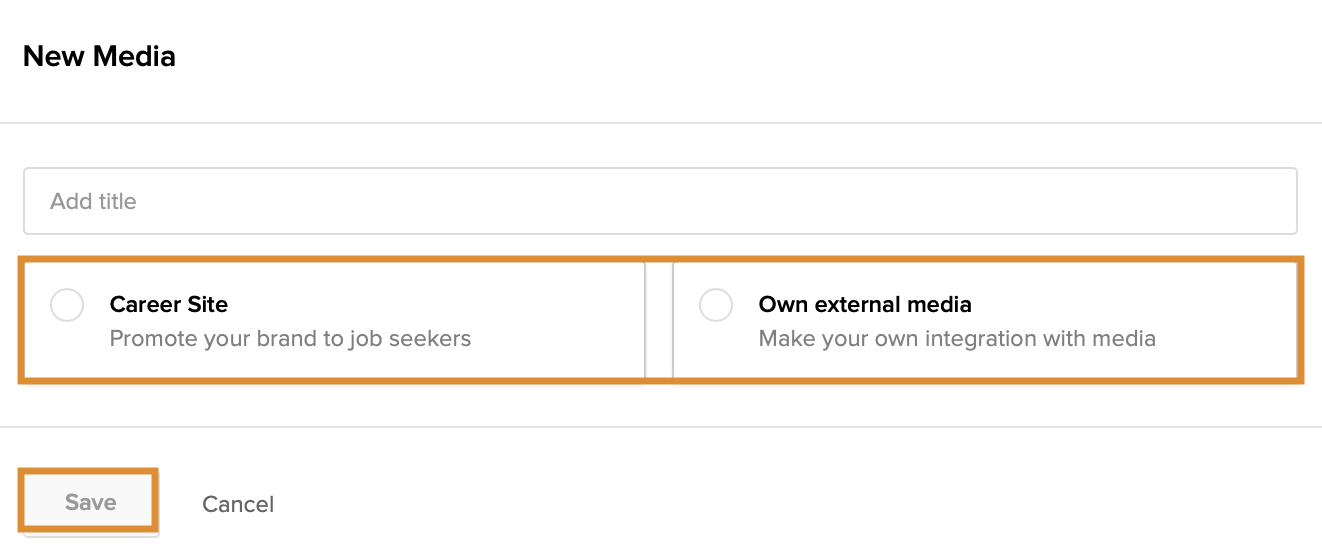Choose the Career Site media type card
The image size is (1322, 556).
coord(334,321)
